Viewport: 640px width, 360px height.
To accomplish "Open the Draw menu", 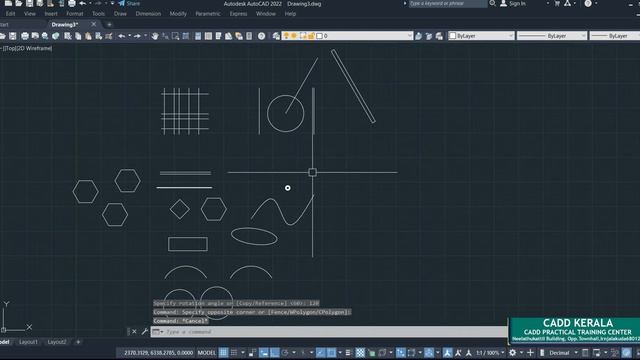I will pyautogui.click(x=120, y=14).
